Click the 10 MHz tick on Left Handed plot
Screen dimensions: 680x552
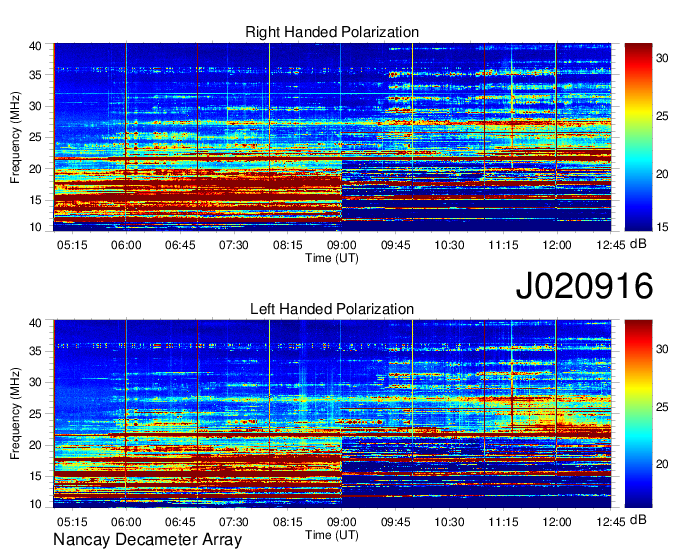35,504
